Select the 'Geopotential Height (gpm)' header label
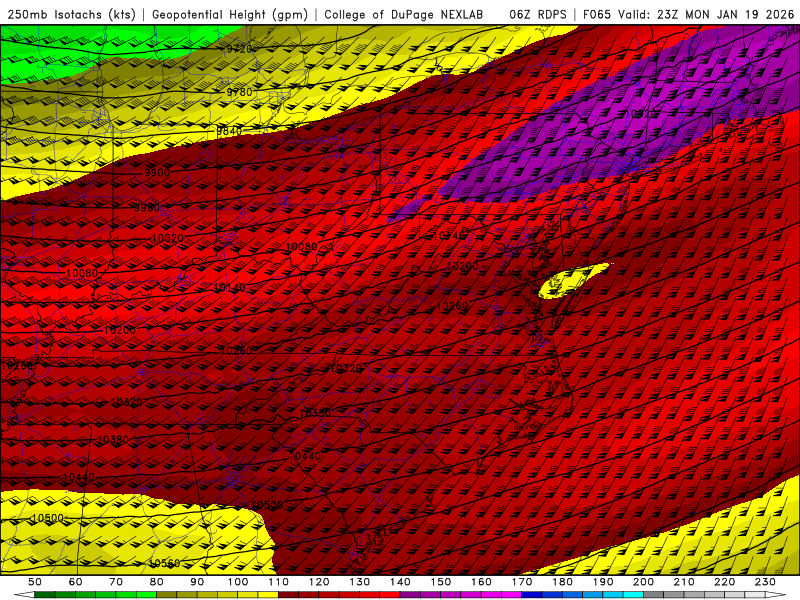800x600 pixels. tap(230, 14)
